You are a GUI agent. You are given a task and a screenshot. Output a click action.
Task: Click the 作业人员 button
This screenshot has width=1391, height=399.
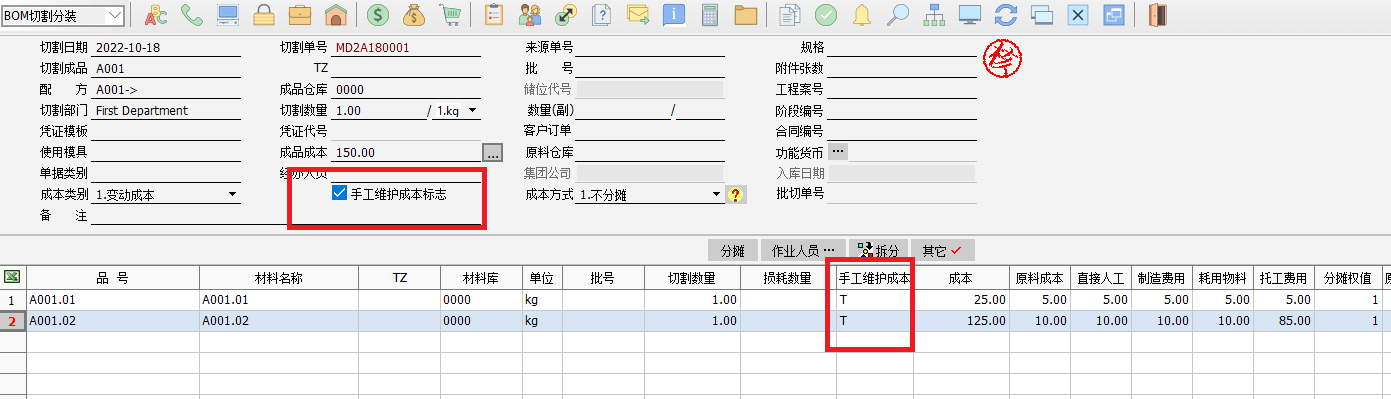802,251
